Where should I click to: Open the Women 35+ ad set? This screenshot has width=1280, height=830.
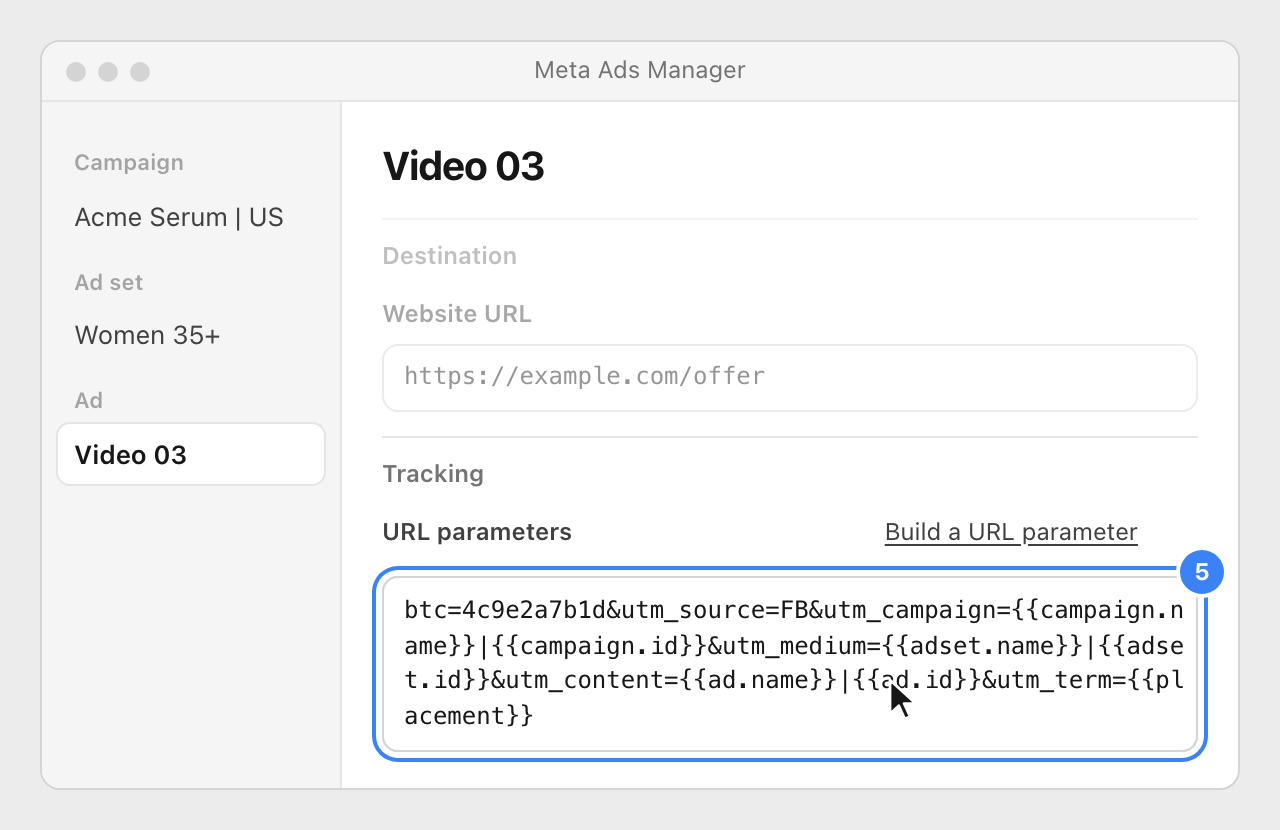click(x=147, y=335)
